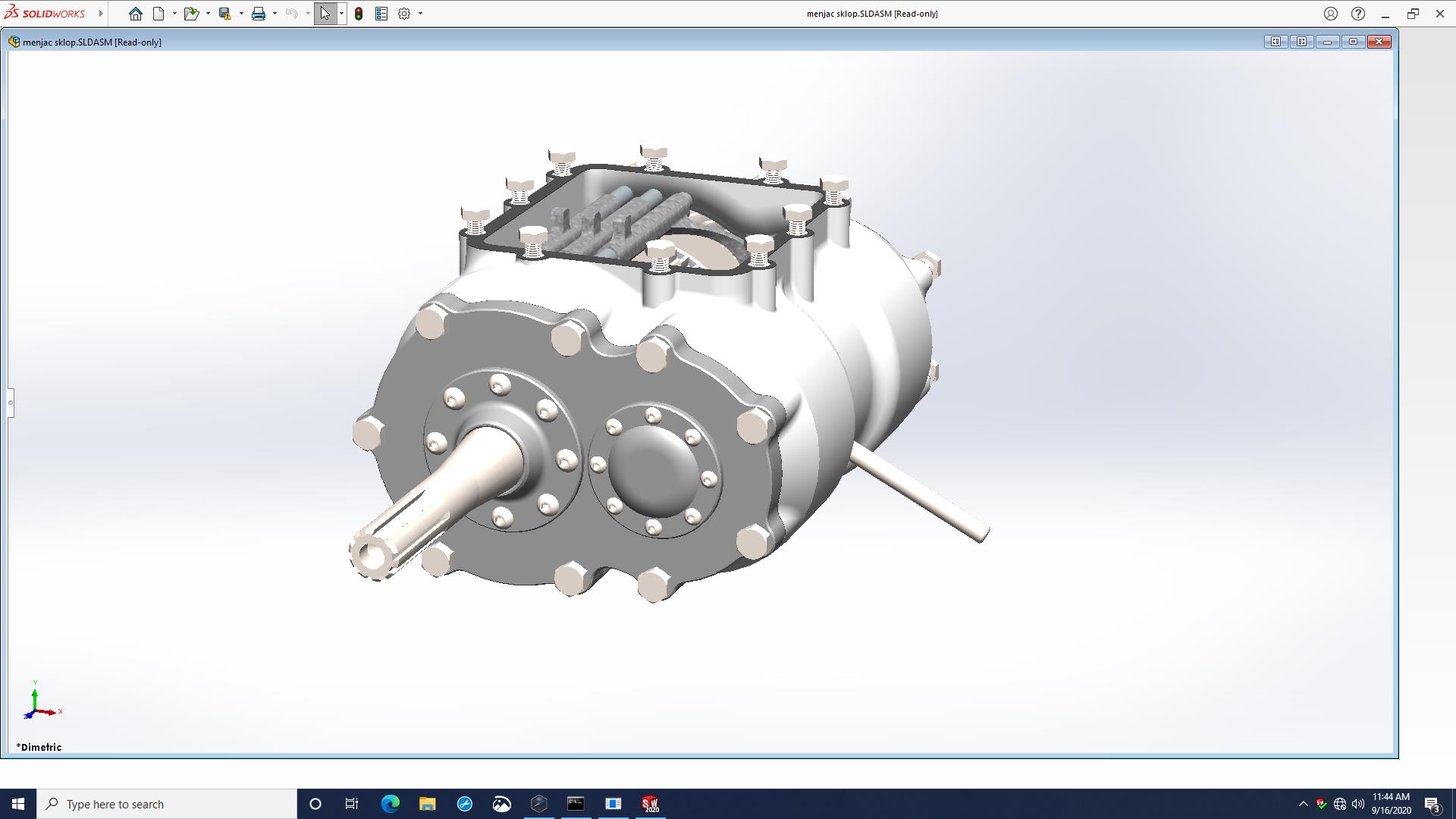Tile document window to the left

point(1276,42)
